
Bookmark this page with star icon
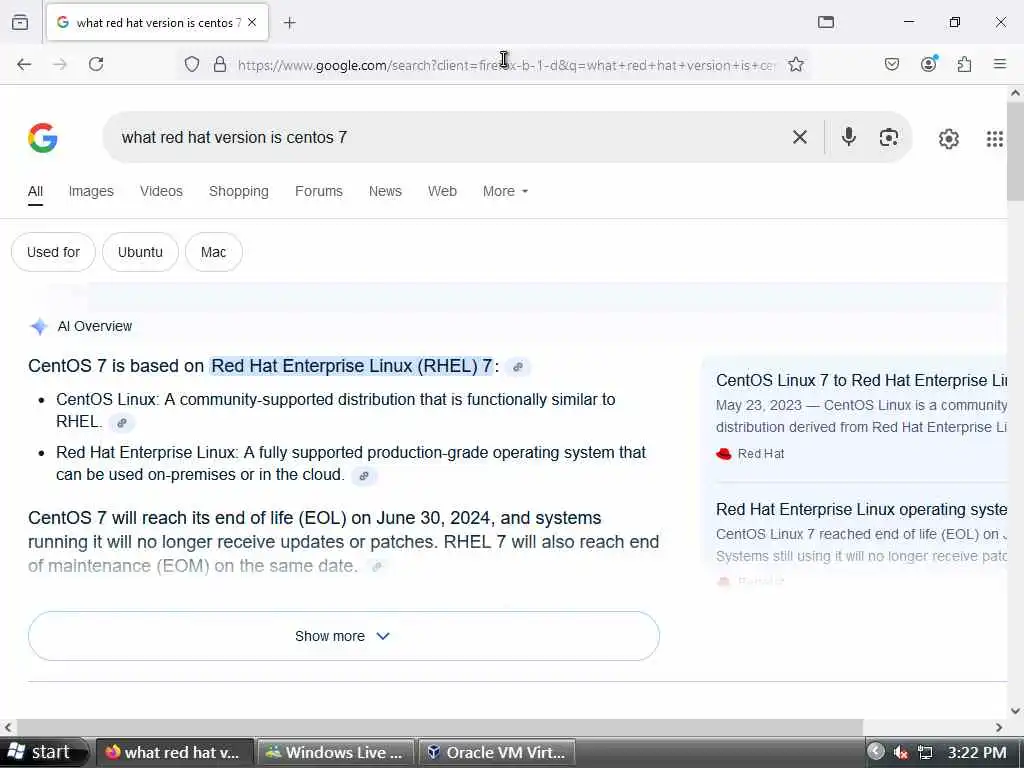(x=795, y=64)
